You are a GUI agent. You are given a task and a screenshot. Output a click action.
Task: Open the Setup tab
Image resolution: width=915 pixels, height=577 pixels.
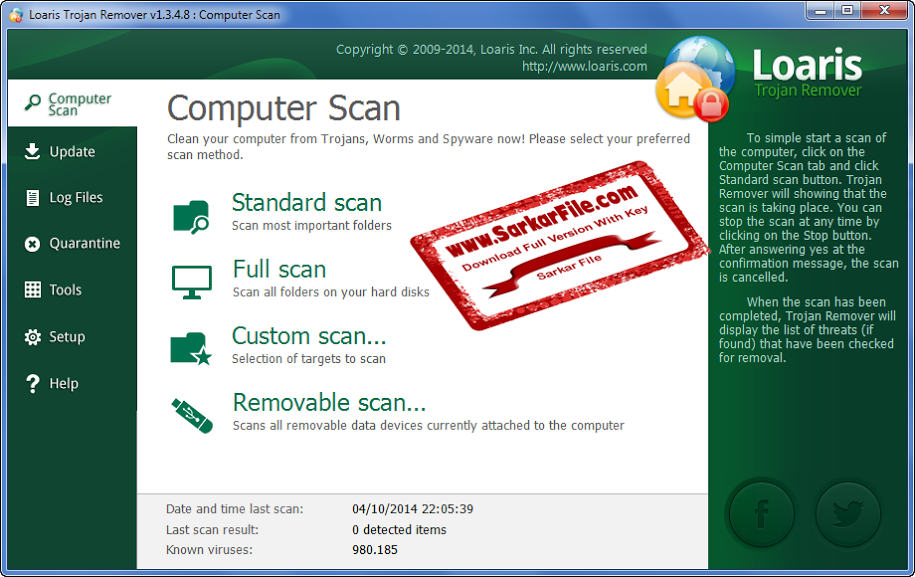tap(72, 337)
